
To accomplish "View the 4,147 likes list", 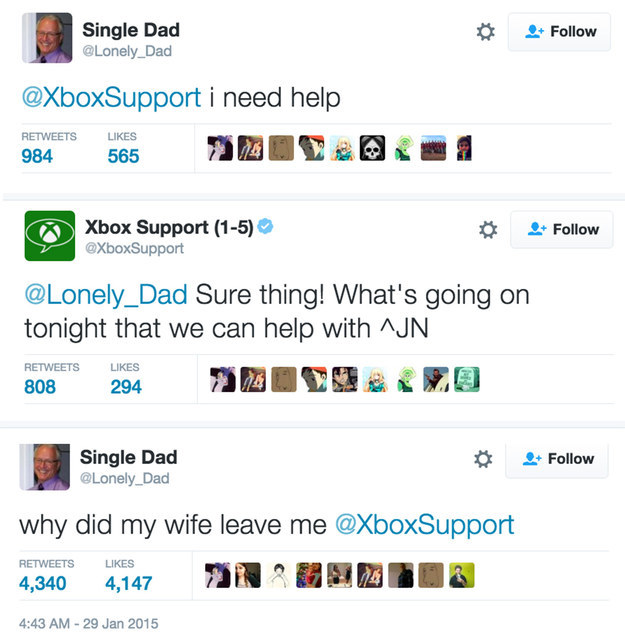I will coord(129,575).
